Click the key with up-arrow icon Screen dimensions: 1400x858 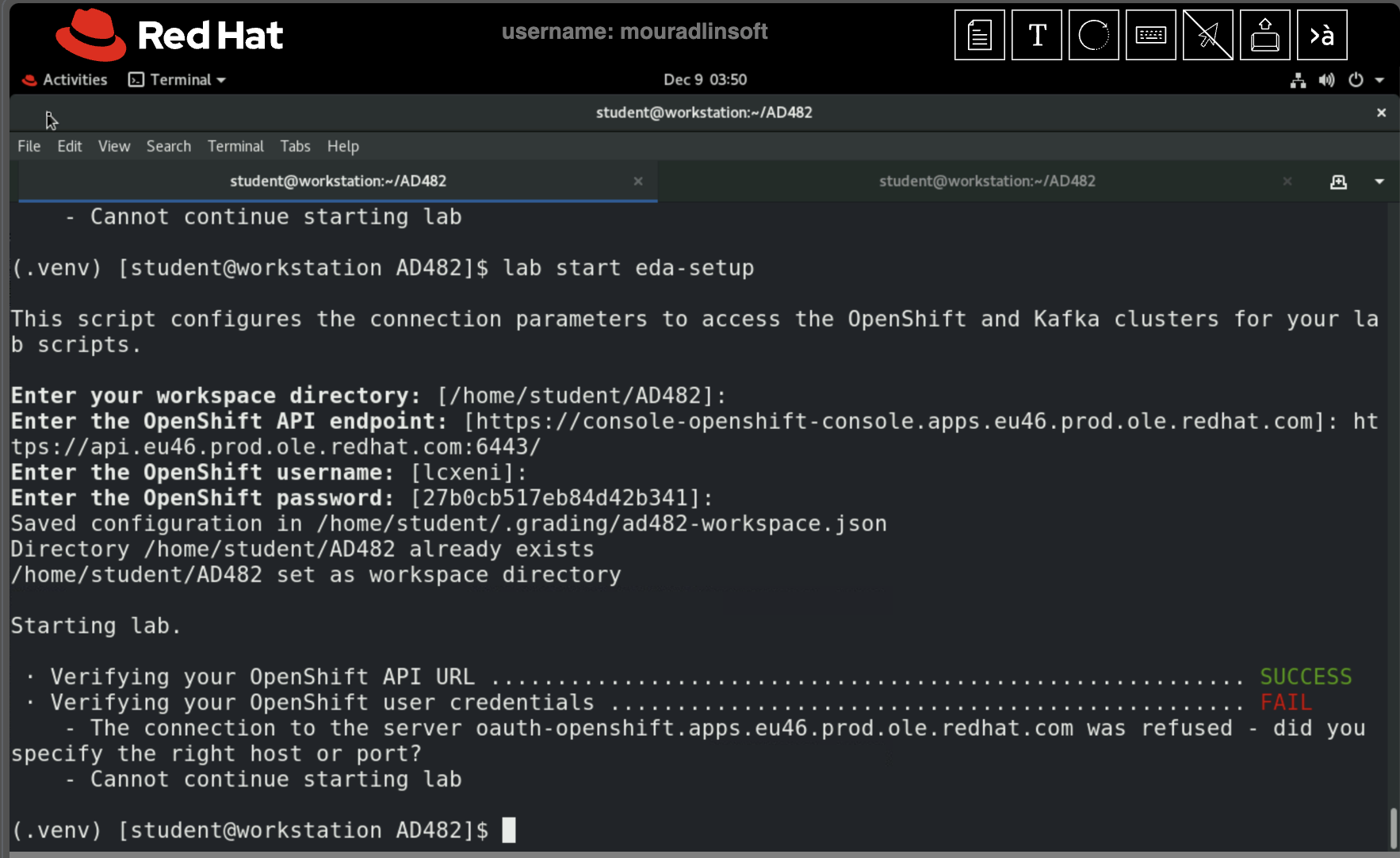[1264, 36]
